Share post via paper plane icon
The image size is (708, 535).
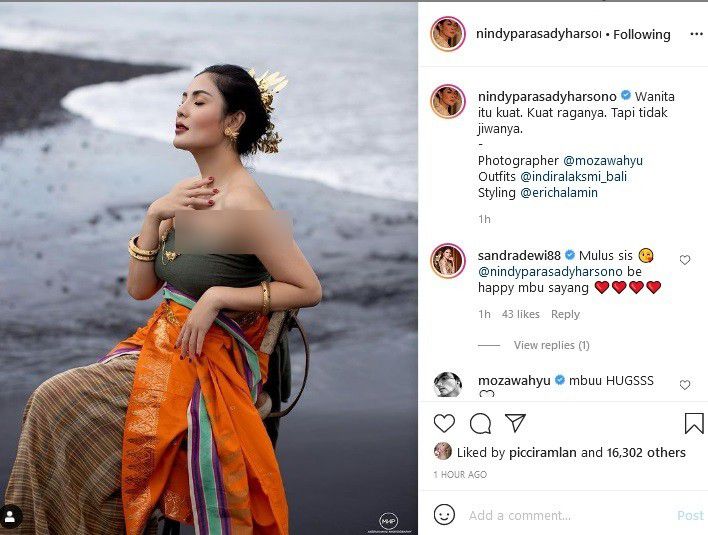515,423
